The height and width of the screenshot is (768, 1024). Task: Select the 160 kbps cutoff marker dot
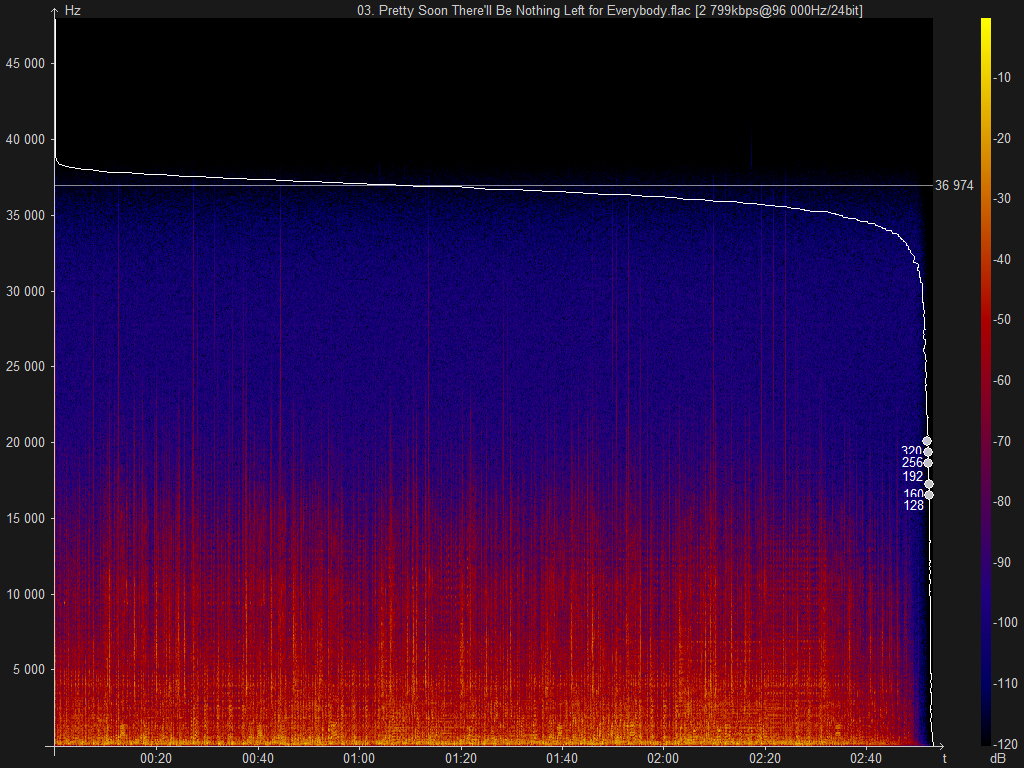(929, 495)
